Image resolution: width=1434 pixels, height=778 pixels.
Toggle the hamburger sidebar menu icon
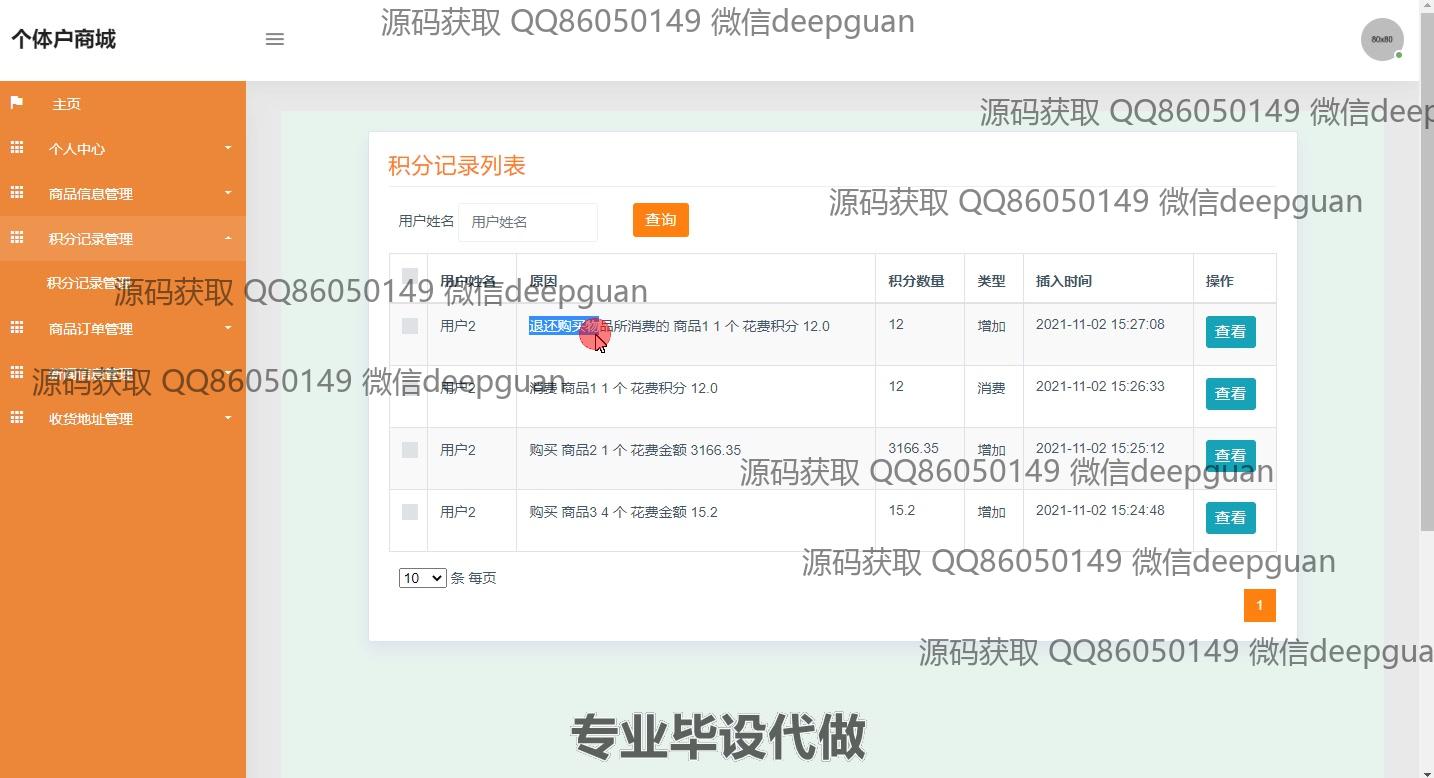click(x=275, y=39)
